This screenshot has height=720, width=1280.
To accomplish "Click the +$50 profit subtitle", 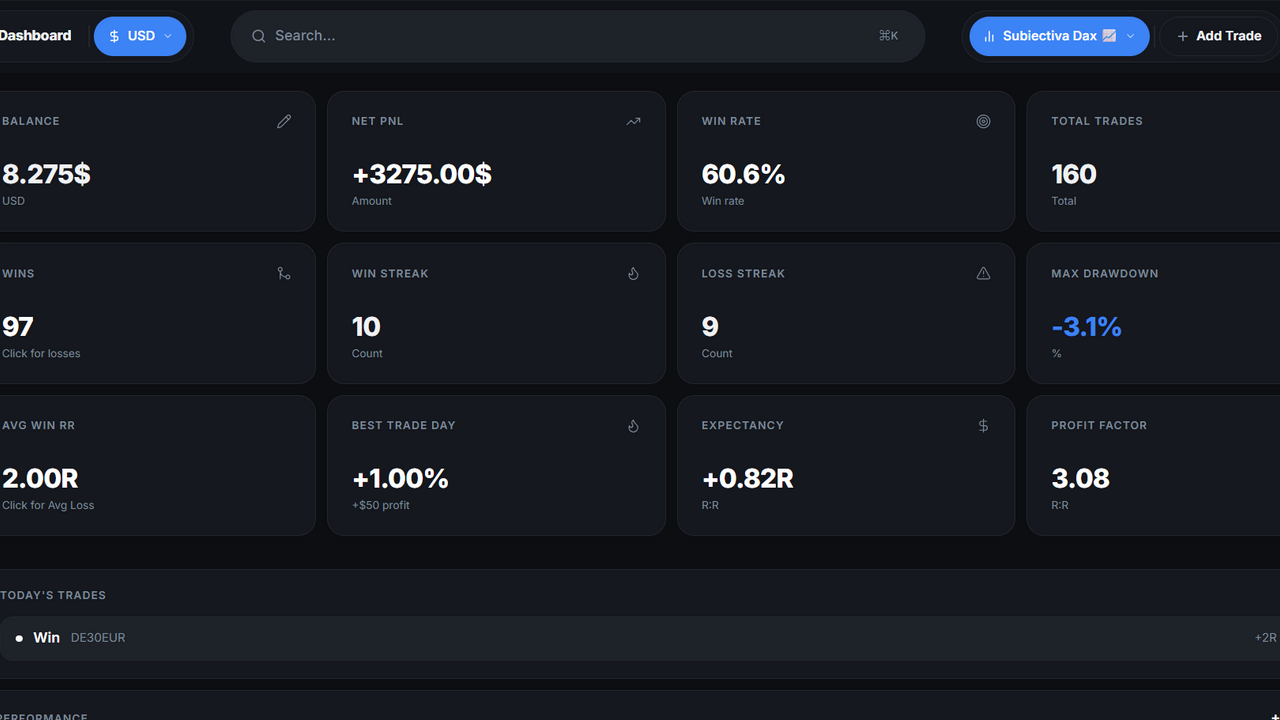I will click(x=381, y=505).
